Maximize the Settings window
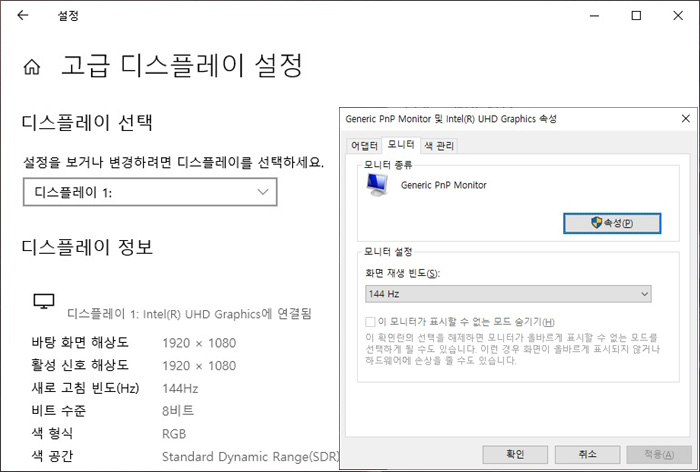700x472 pixels. (636, 16)
